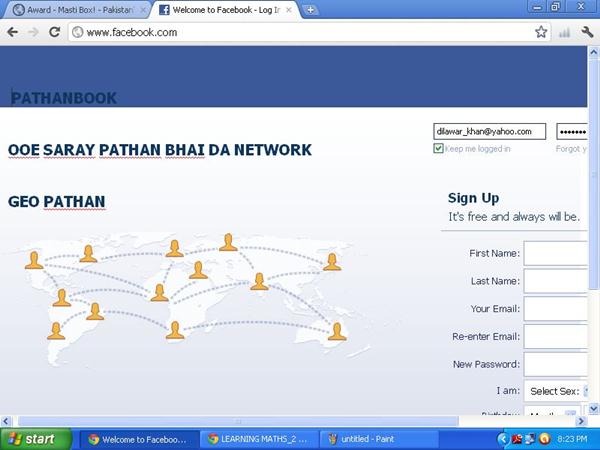Click the browser back arrow

click(x=12, y=32)
